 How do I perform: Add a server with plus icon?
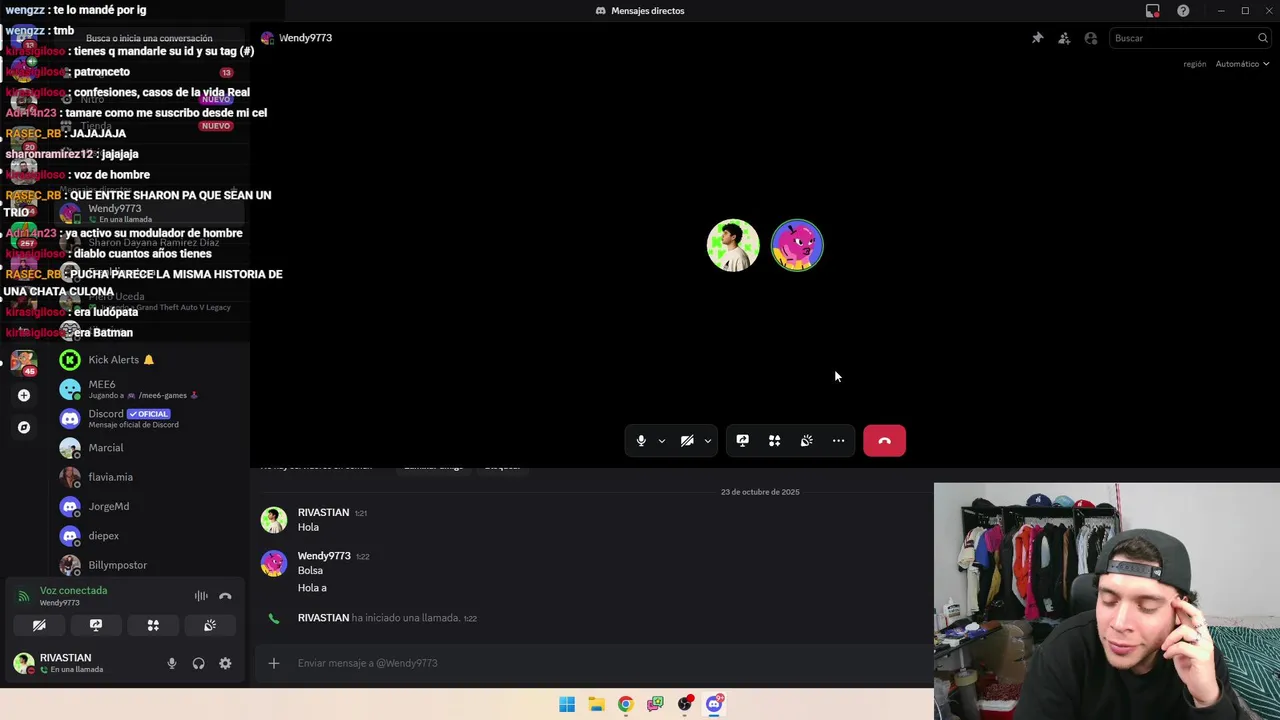[24, 395]
